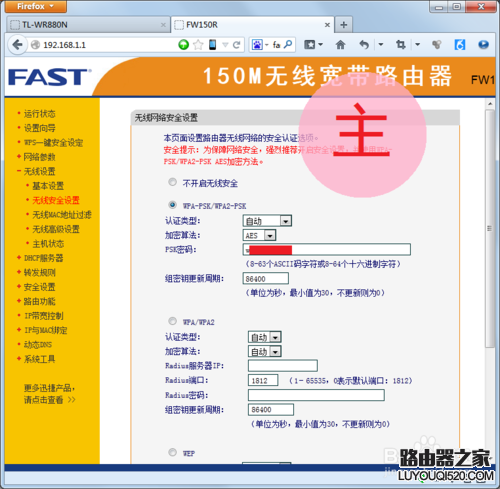
Task: Click the undo arrow toolbar icon
Action: click(364, 45)
